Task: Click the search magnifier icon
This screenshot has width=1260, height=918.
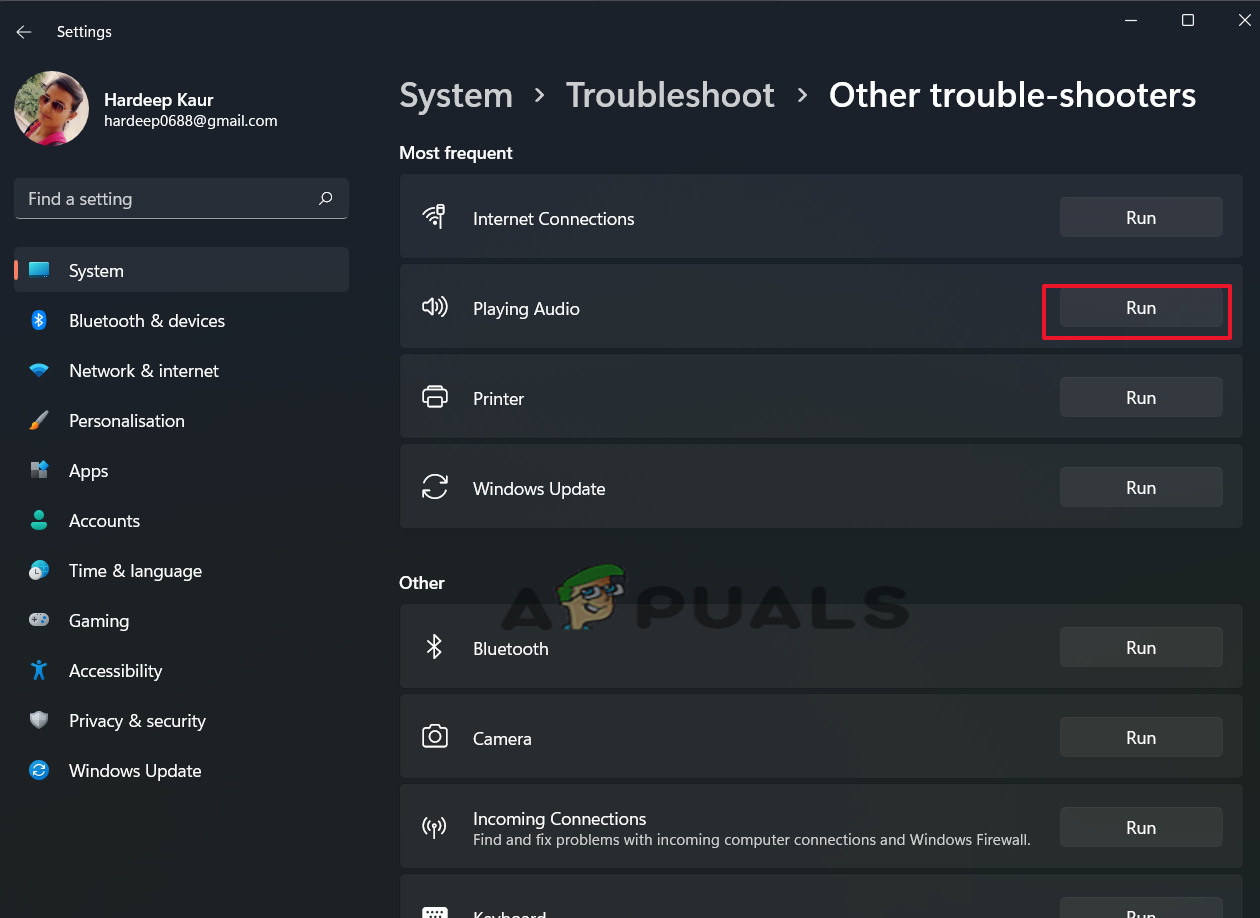Action: [x=325, y=199]
